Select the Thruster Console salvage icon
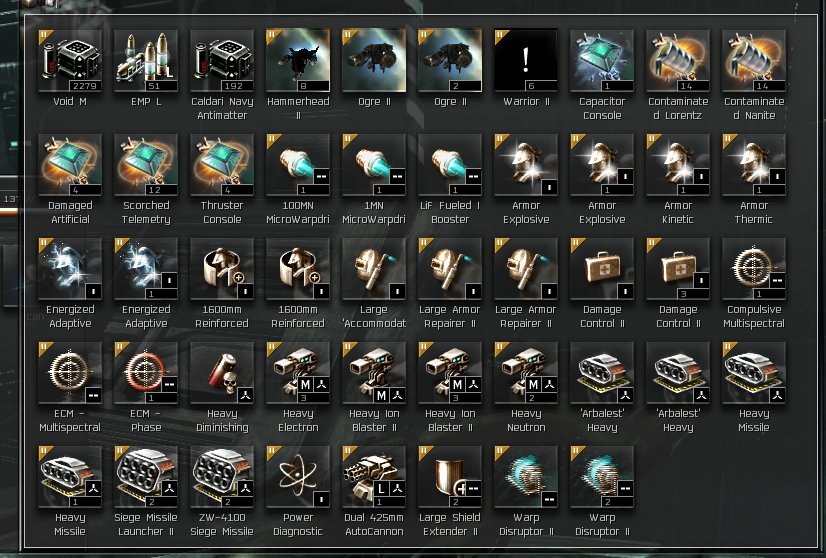Viewport: 826px width, 558px height. (222, 165)
